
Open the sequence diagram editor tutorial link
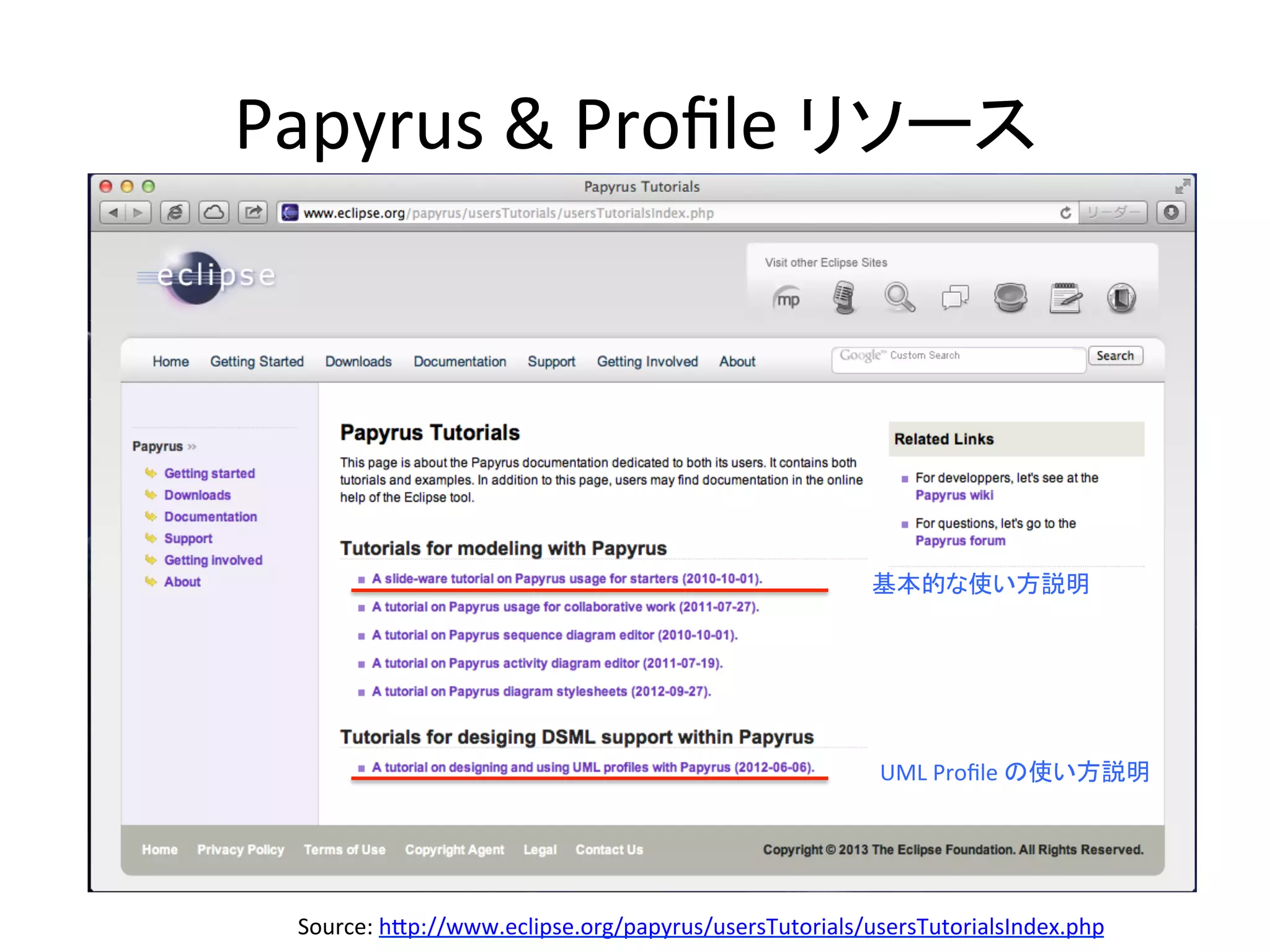pos(554,635)
